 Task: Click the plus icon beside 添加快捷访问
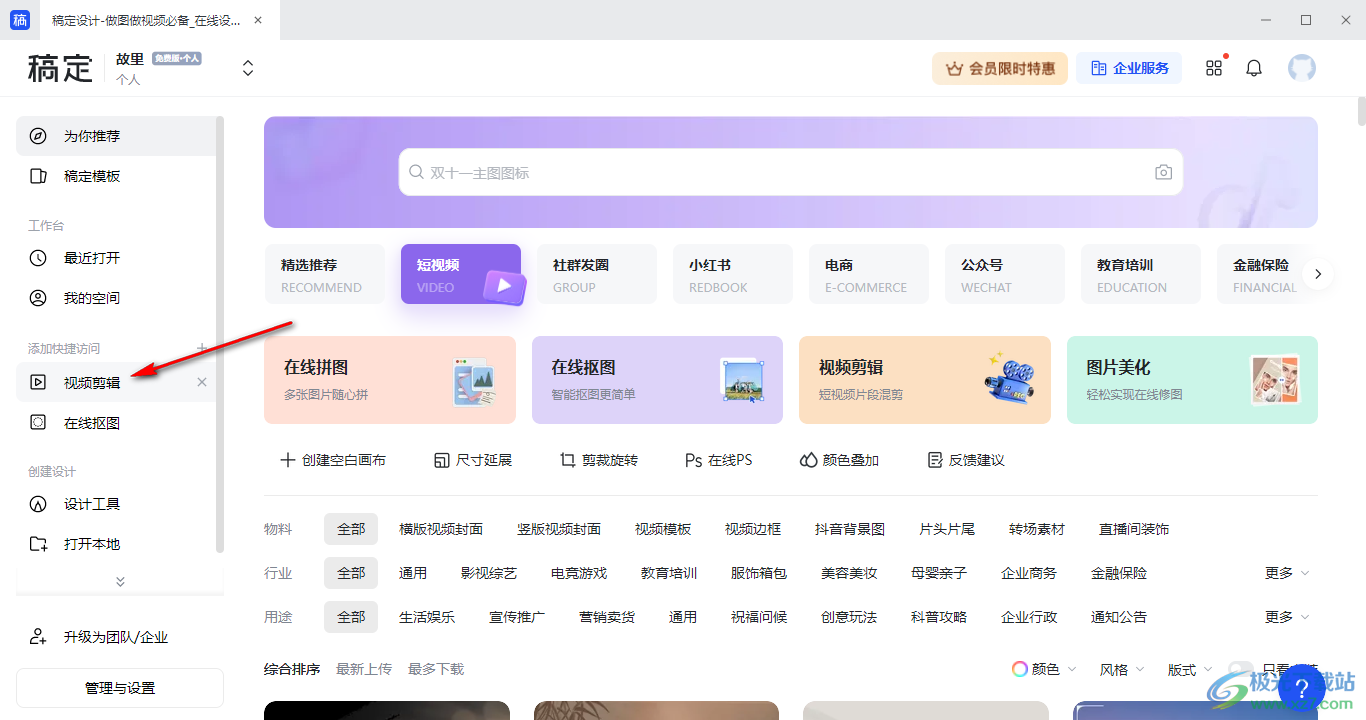(202, 348)
